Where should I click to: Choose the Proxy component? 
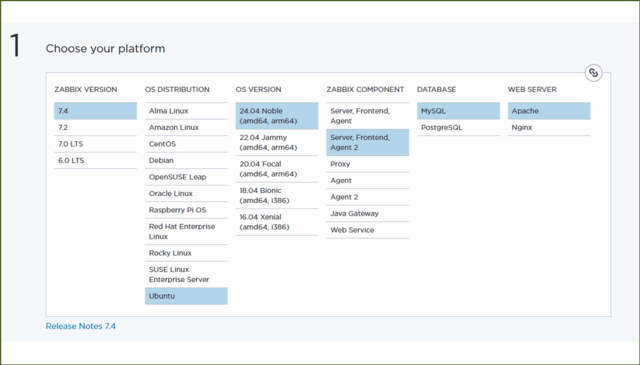pyautogui.click(x=368, y=164)
